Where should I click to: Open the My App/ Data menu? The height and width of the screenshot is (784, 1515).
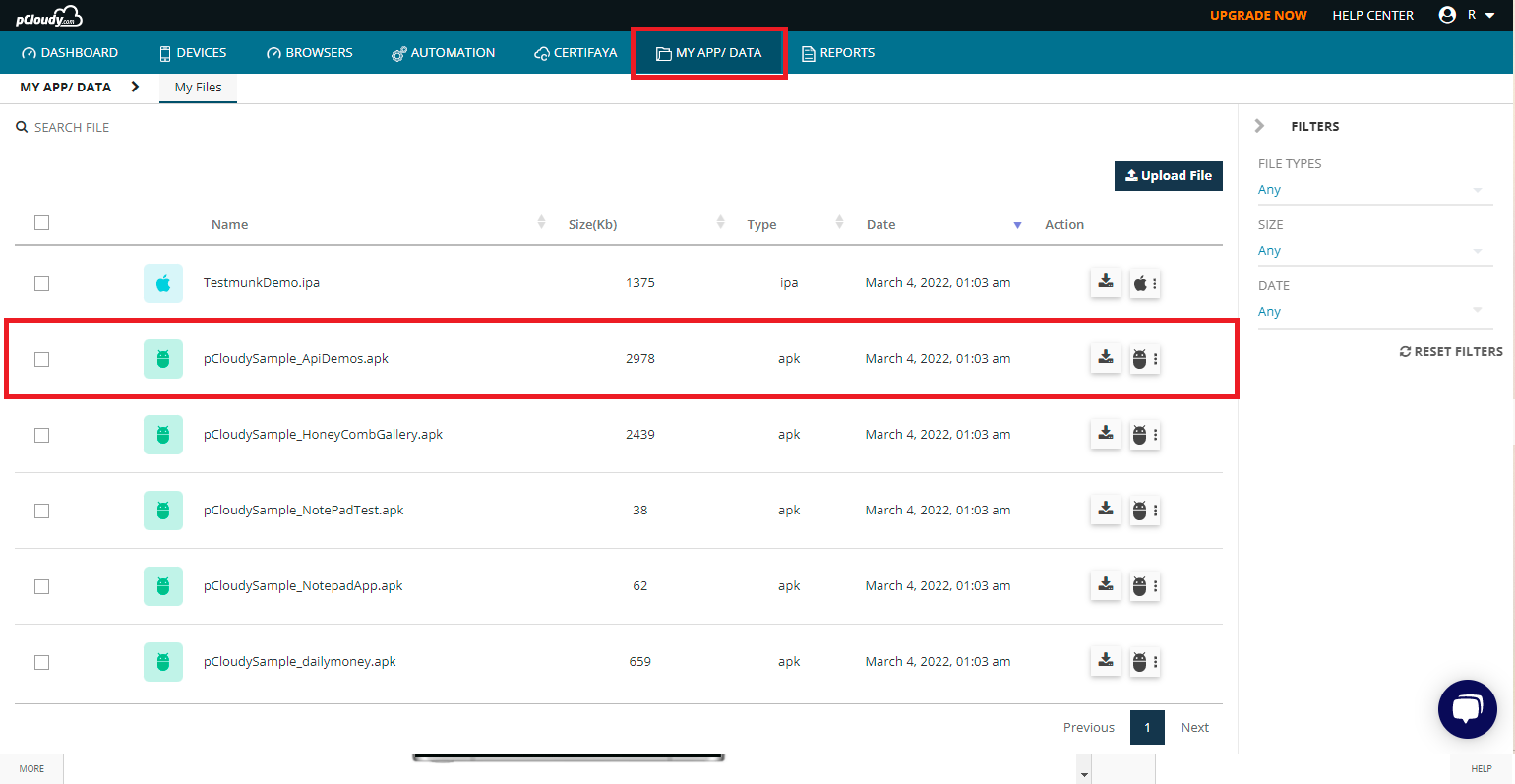click(x=709, y=53)
